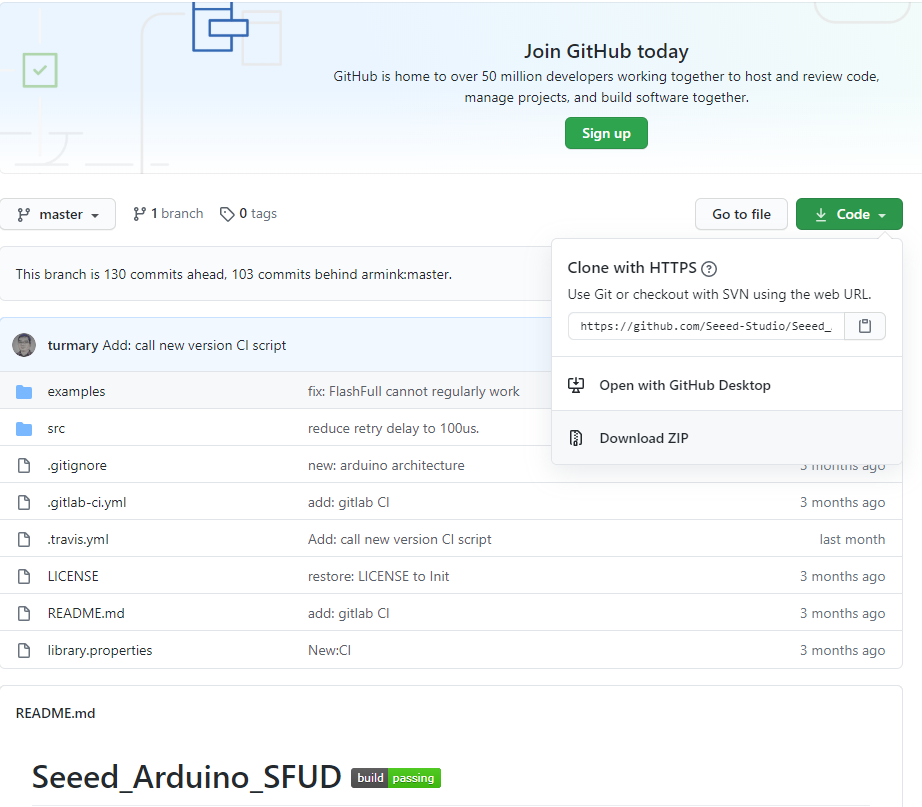Click turmary's avatar thumbnail
Screen dimensions: 922x807
[x=24, y=345]
